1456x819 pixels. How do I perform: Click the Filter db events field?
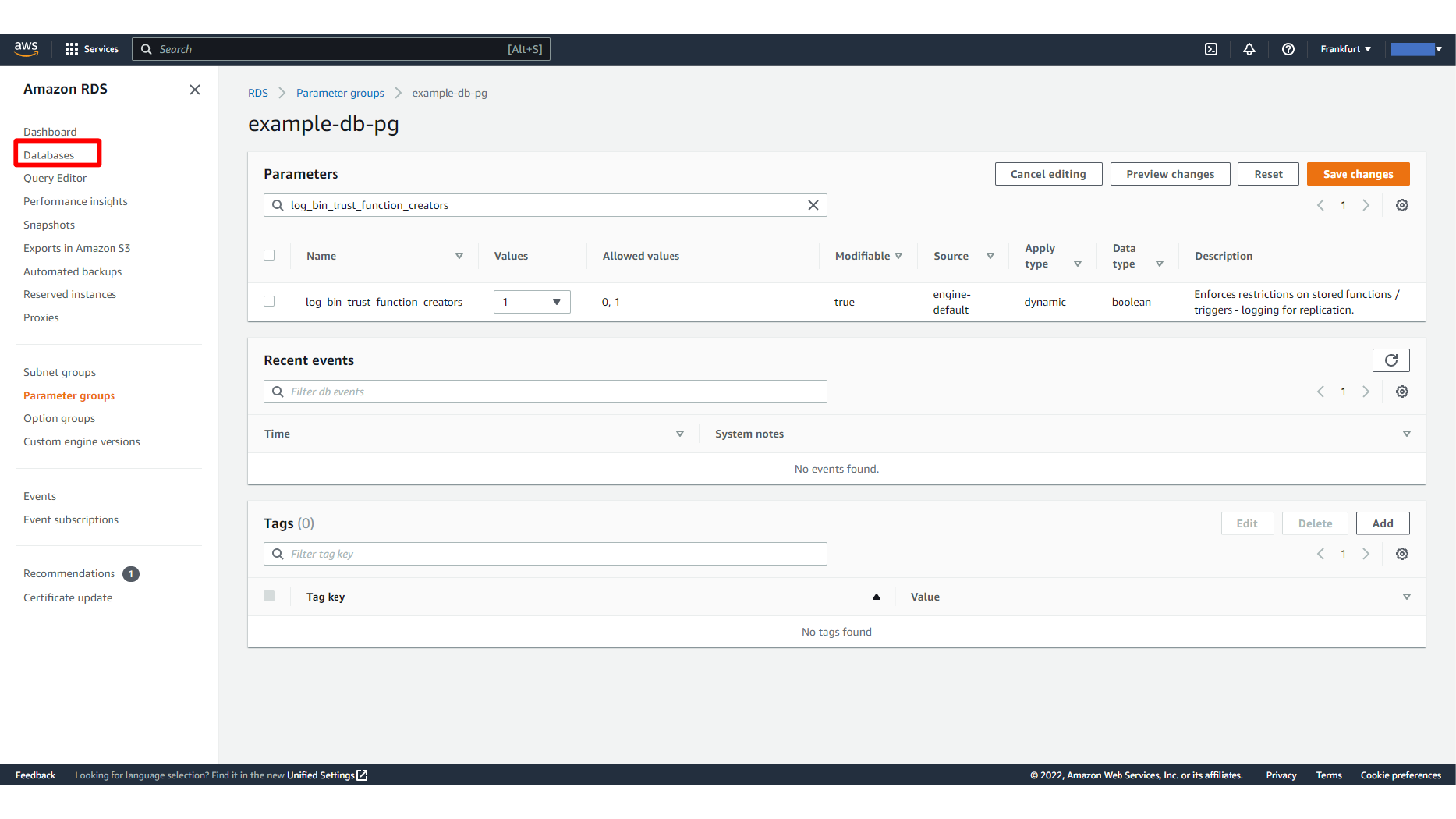click(545, 392)
